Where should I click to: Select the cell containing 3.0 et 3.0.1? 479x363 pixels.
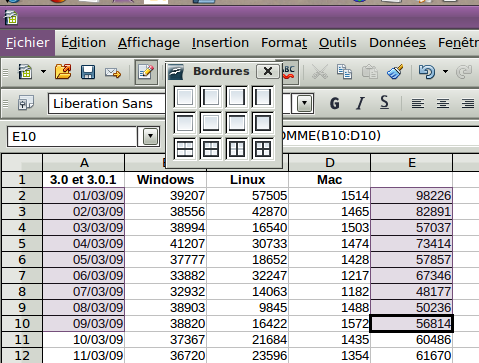point(84,180)
